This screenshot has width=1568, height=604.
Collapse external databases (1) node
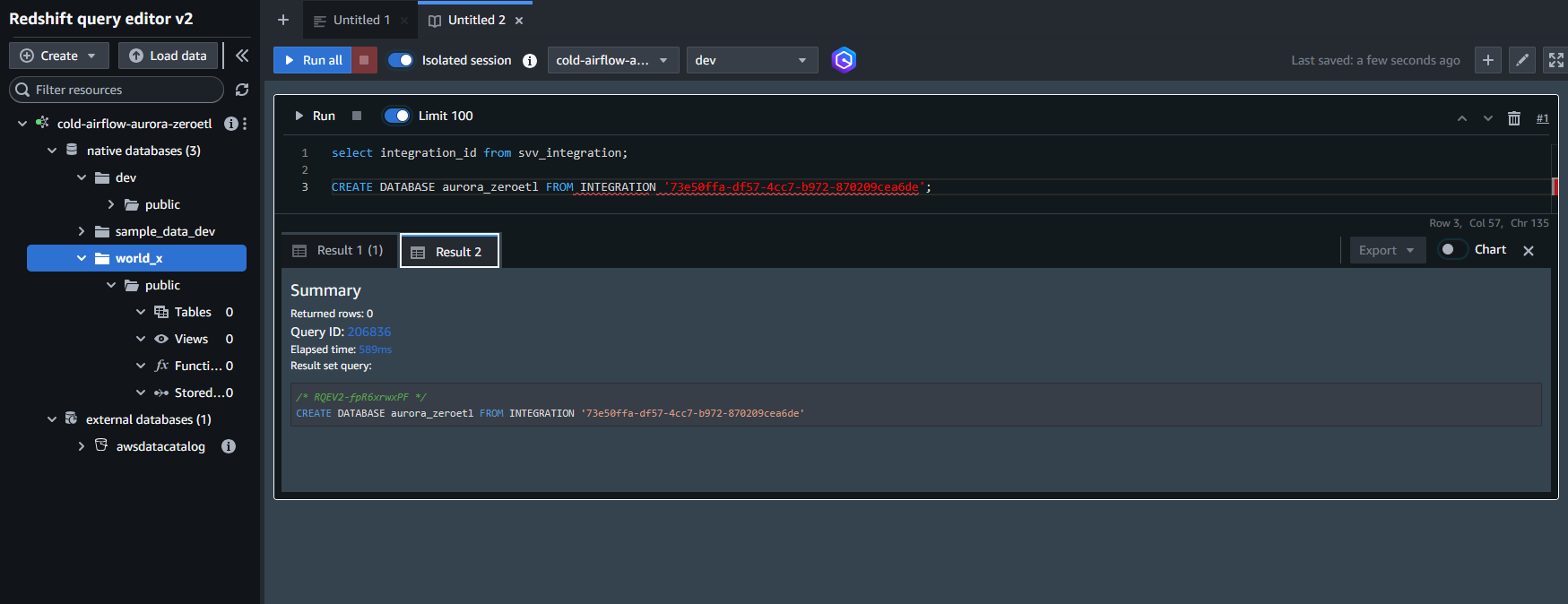point(52,419)
